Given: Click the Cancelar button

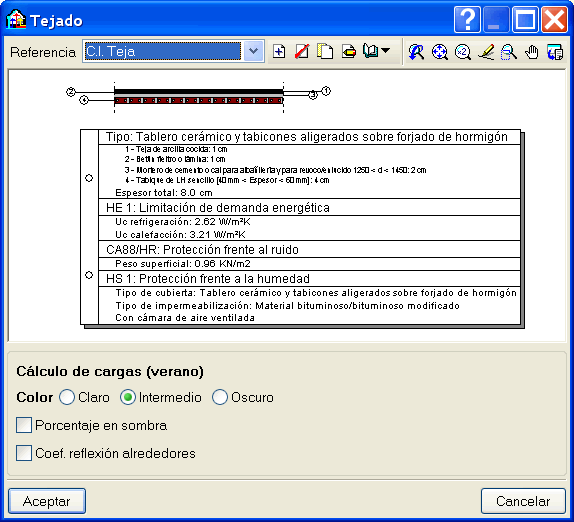Looking at the screenshot, I should (523, 501).
